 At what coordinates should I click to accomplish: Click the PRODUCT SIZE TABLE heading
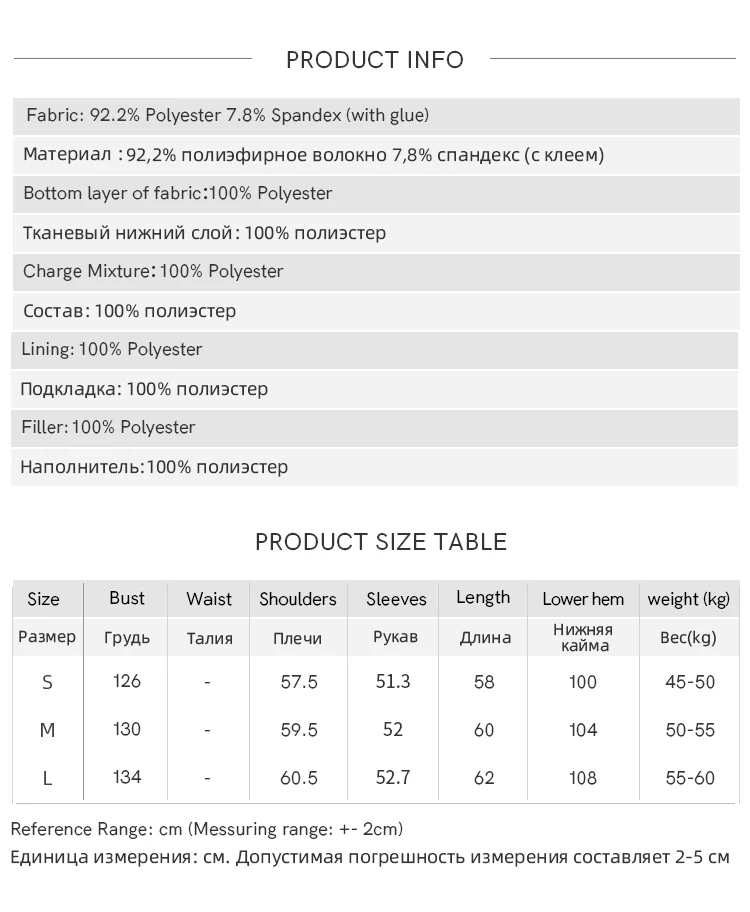[x=381, y=542]
